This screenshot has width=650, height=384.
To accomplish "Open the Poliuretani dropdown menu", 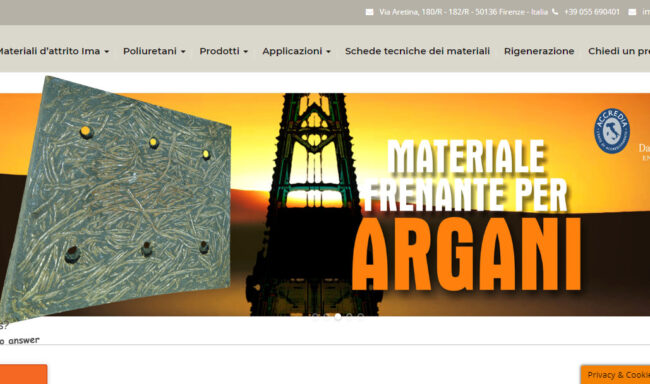I will (154, 51).
